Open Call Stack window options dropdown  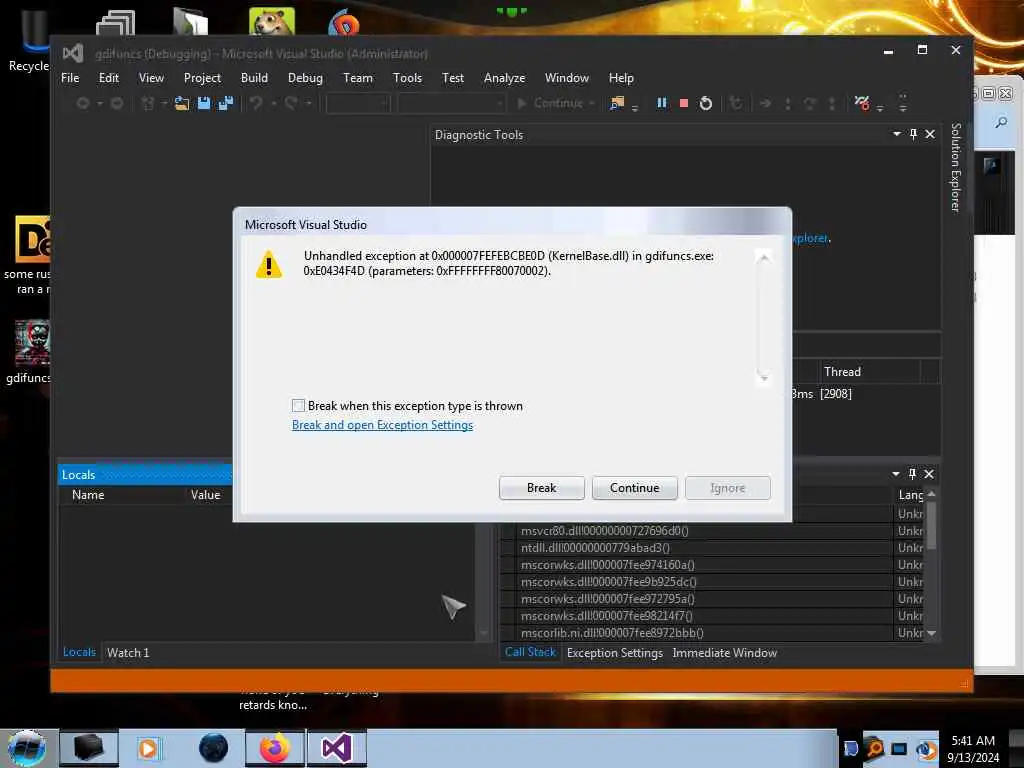pyautogui.click(x=895, y=474)
